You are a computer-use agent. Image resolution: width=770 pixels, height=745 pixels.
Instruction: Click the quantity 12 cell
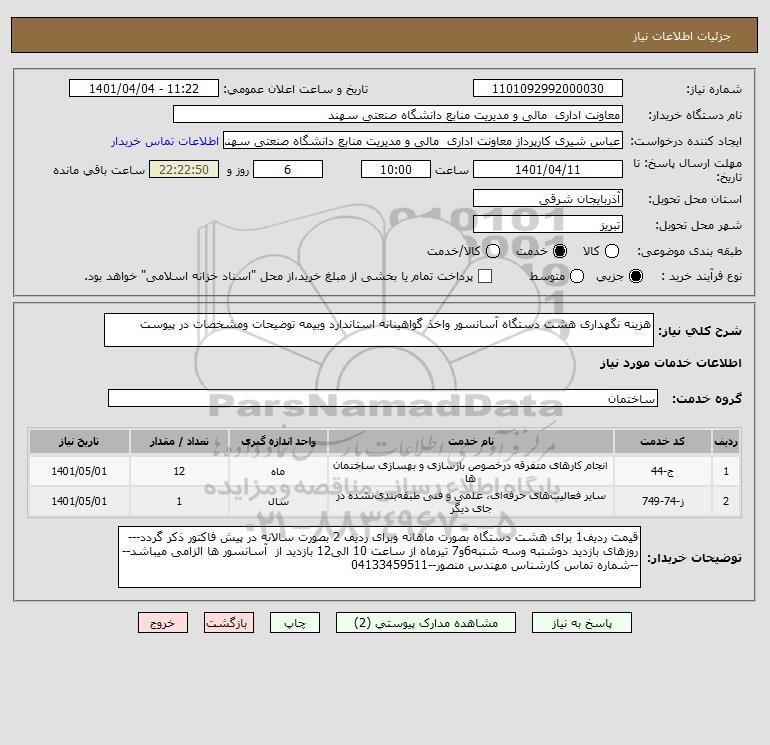pos(179,471)
